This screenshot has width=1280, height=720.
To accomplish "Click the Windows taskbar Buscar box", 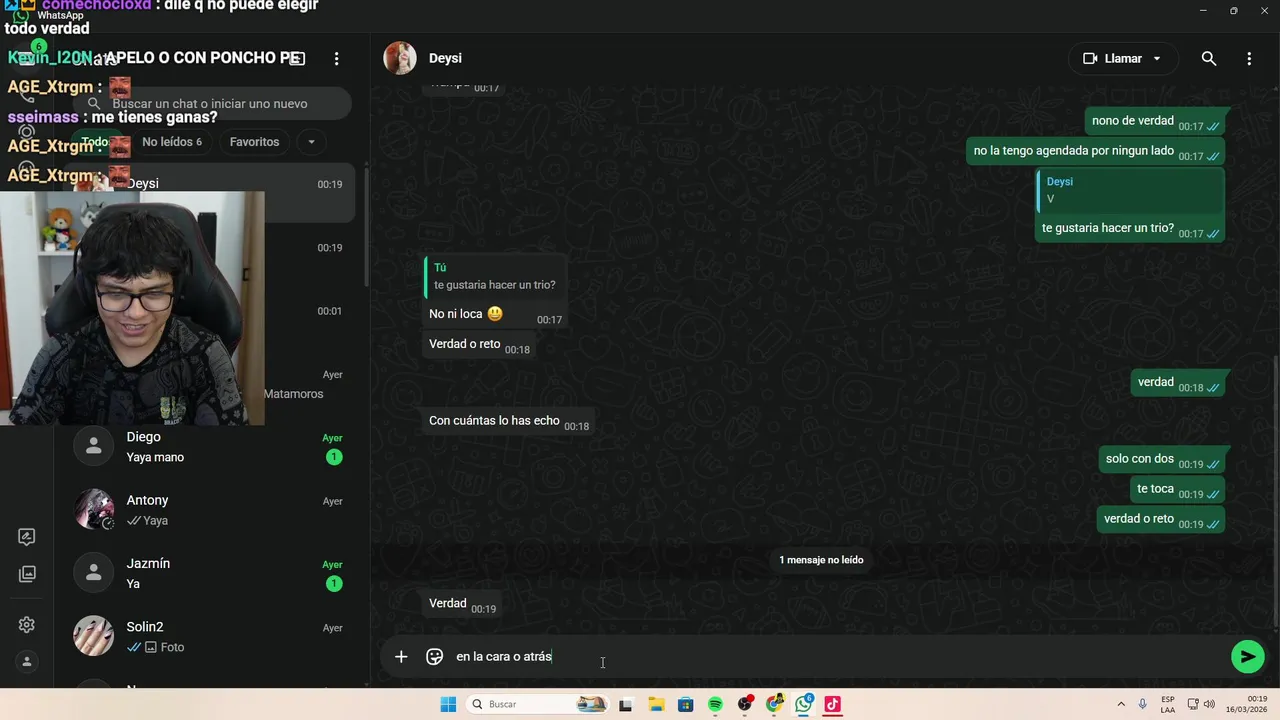I will [536, 704].
